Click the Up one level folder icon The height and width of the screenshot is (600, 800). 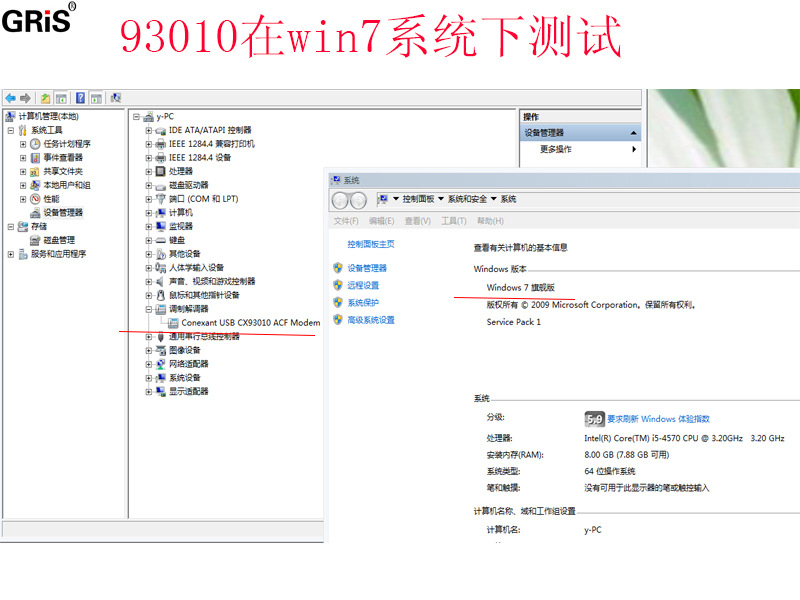coord(45,98)
